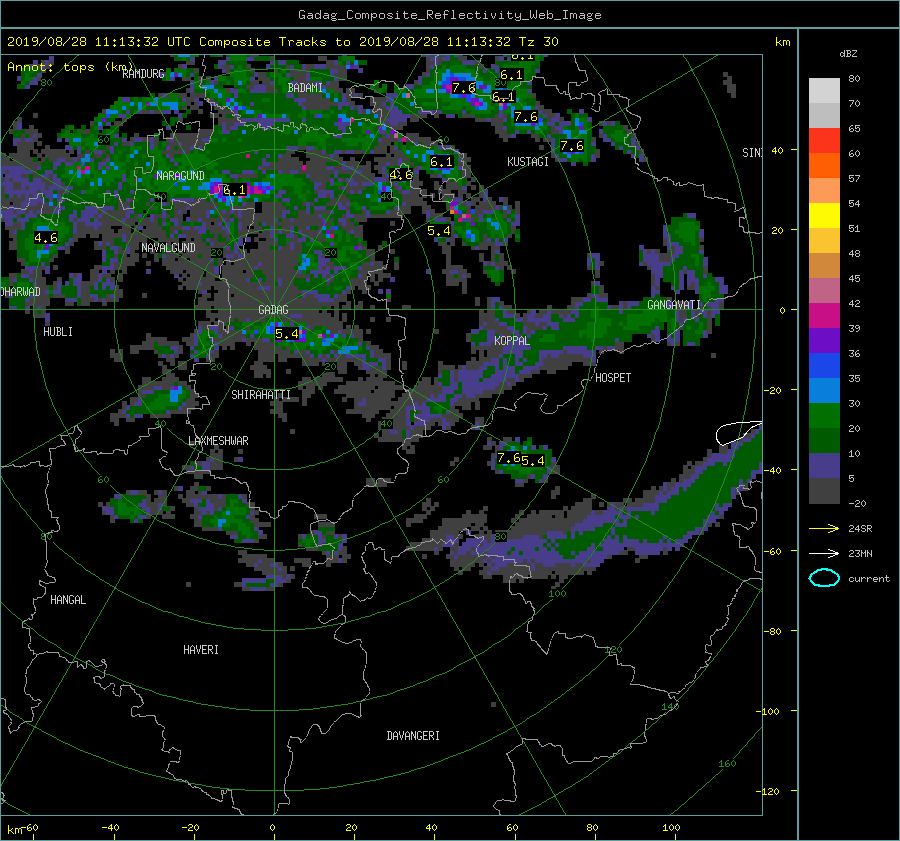Image resolution: width=900 pixels, height=841 pixels.
Task: Click the 80 dBZ legend value
Action: (854, 79)
